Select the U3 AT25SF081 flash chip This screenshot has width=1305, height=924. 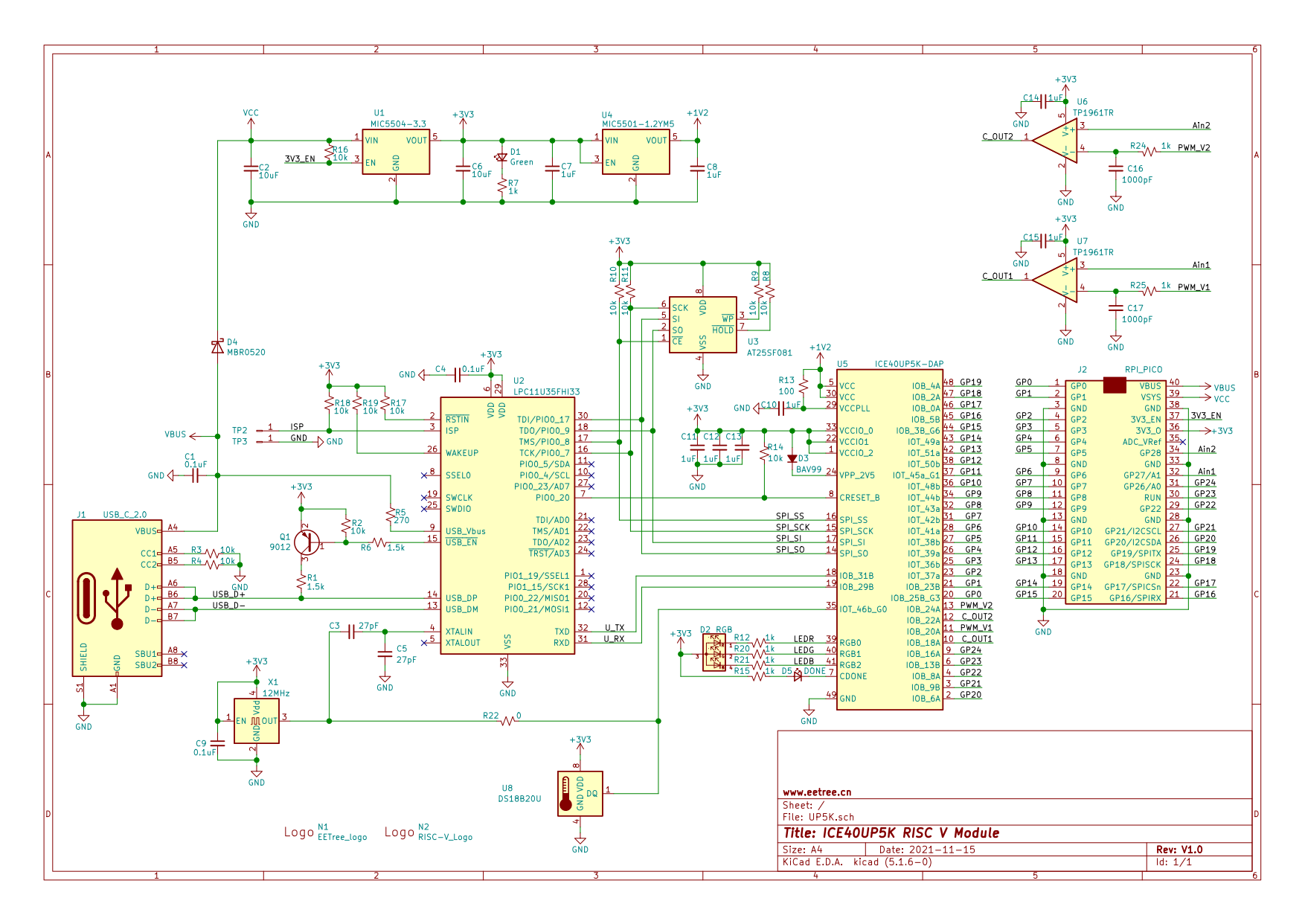coord(702,325)
